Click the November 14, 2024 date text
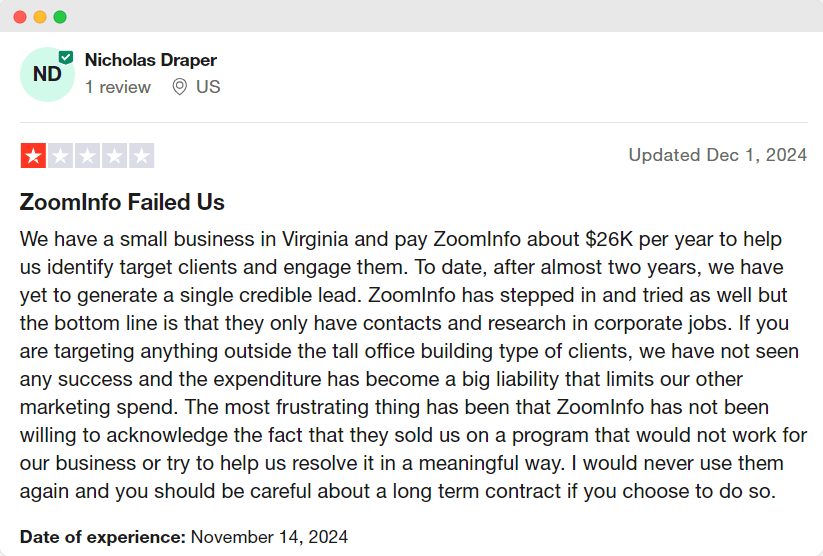This screenshot has height=556, width=823. 269,537
